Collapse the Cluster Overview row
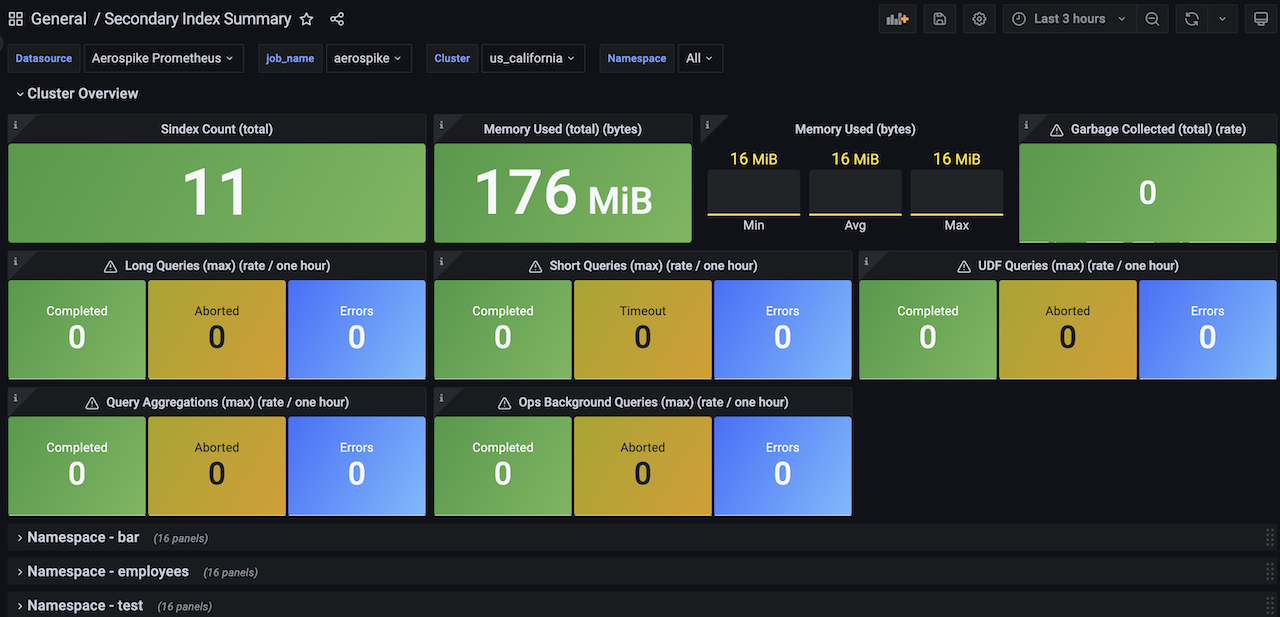This screenshot has width=1280, height=617. [78, 94]
